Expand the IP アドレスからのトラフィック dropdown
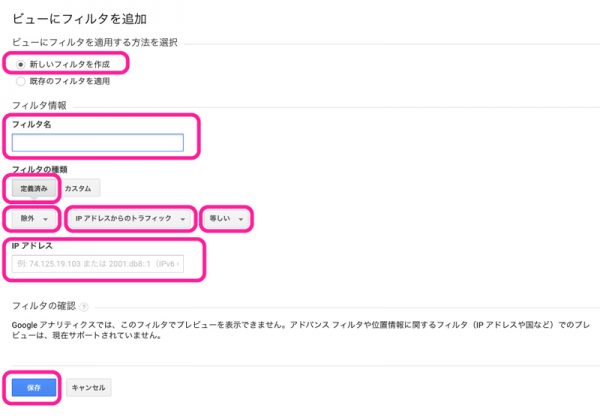The image size is (600, 420). [x=130, y=219]
